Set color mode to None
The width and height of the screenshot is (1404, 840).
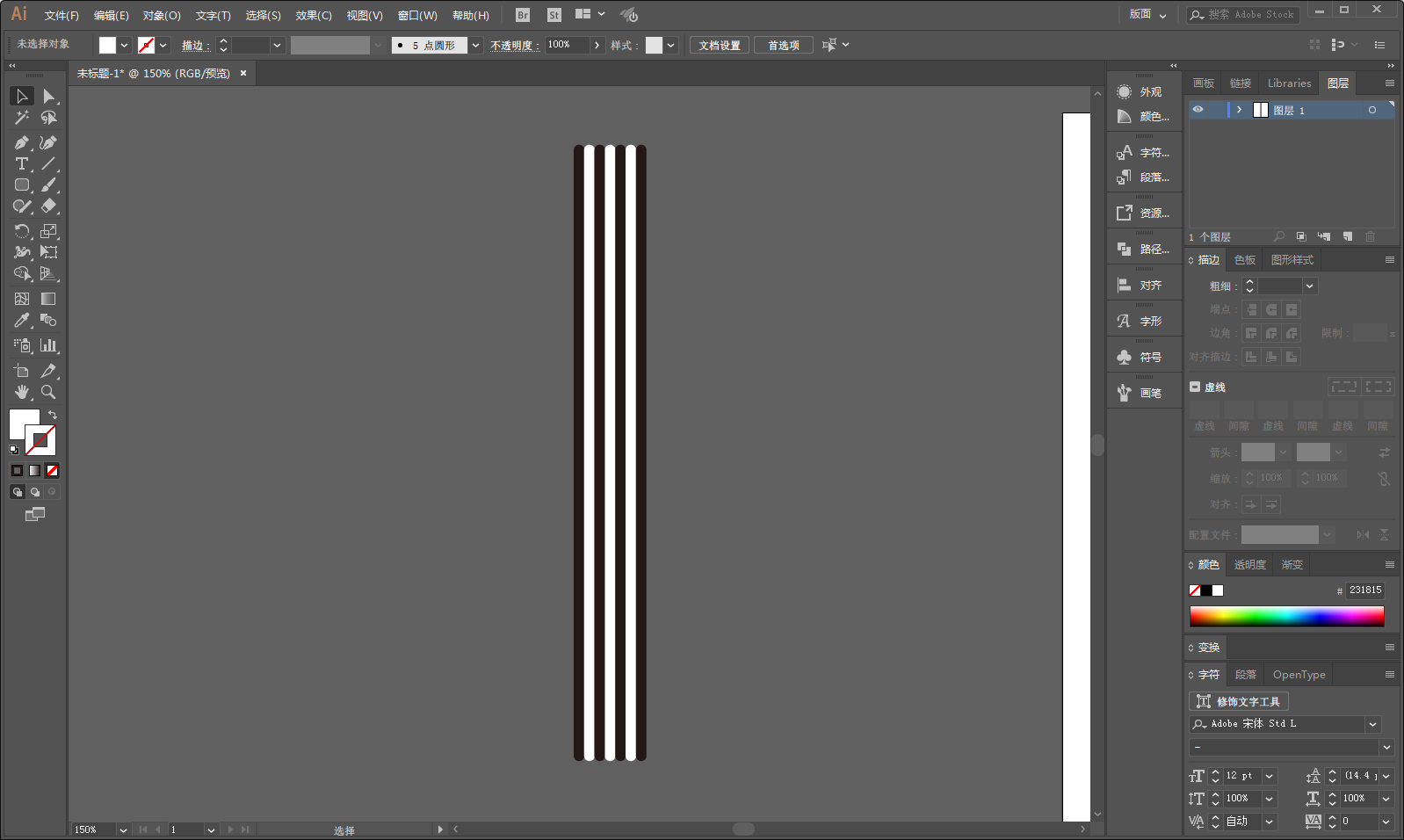(52, 471)
